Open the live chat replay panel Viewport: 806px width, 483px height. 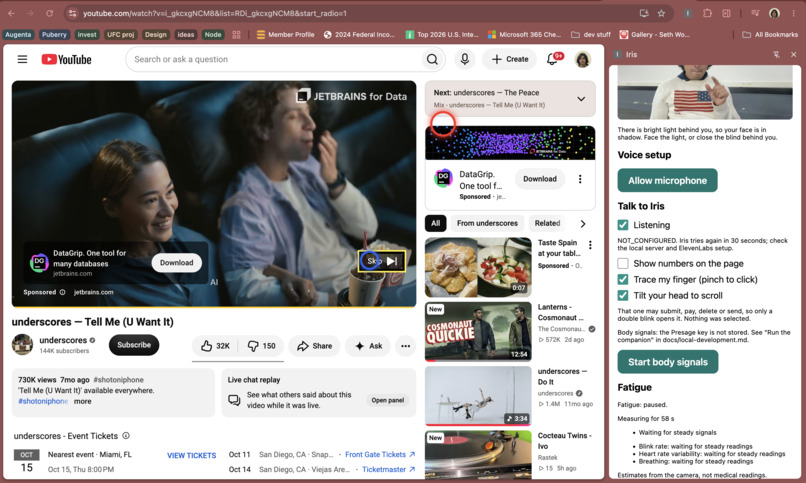pos(388,400)
